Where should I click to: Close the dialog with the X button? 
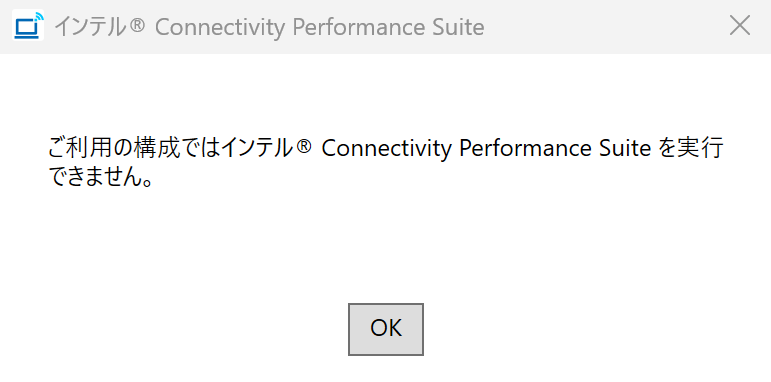point(740,26)
